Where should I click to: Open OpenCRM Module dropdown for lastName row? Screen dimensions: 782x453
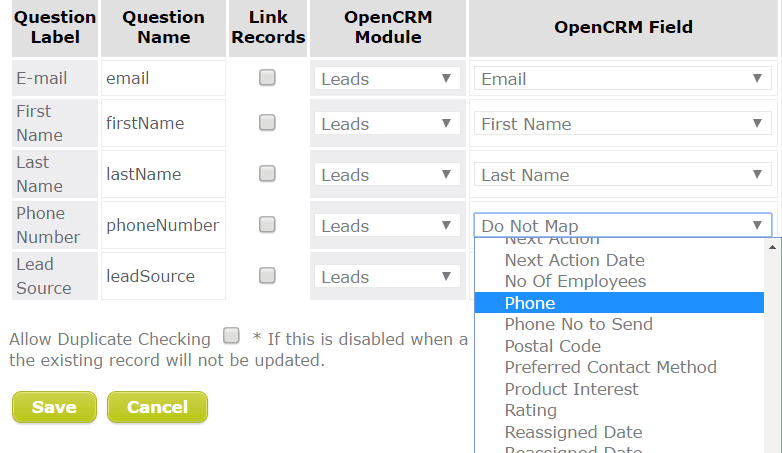pyautogui.click(x=387, y=175)
